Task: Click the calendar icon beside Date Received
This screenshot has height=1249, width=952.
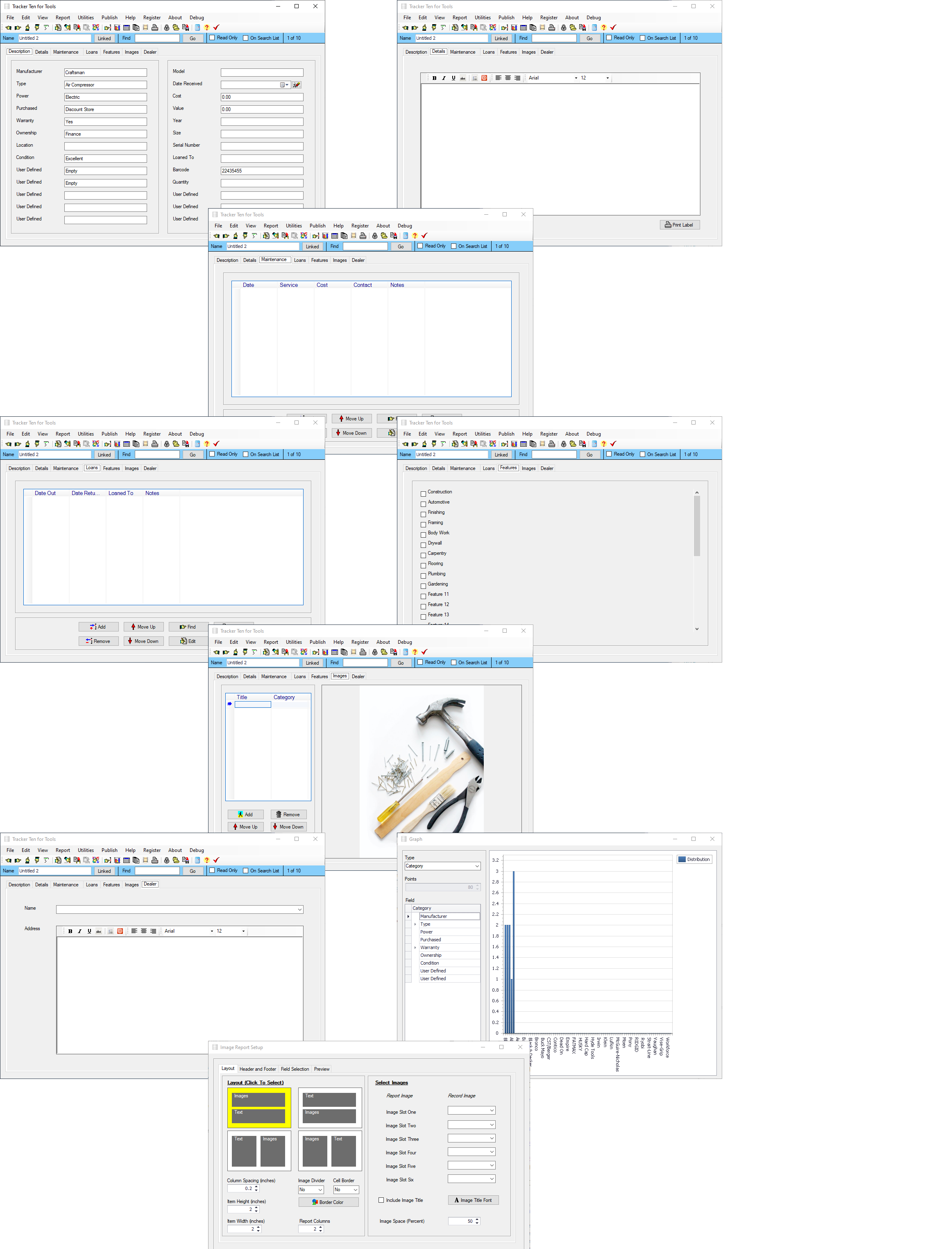Action: (x=284, y=85)
